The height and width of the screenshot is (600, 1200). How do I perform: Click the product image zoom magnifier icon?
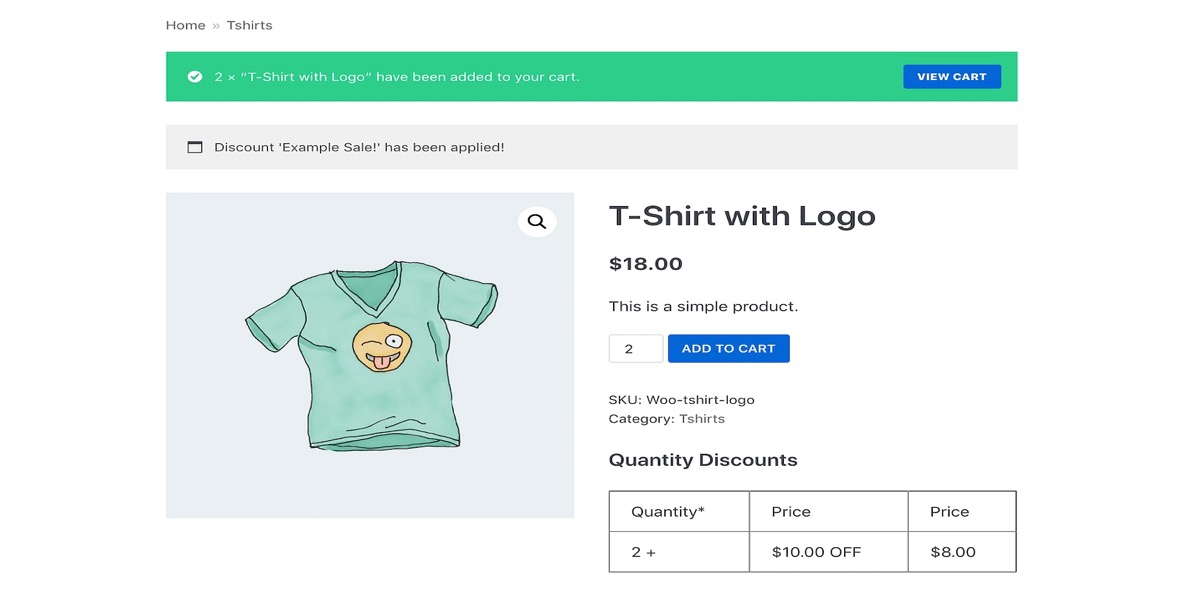(537, 222)
